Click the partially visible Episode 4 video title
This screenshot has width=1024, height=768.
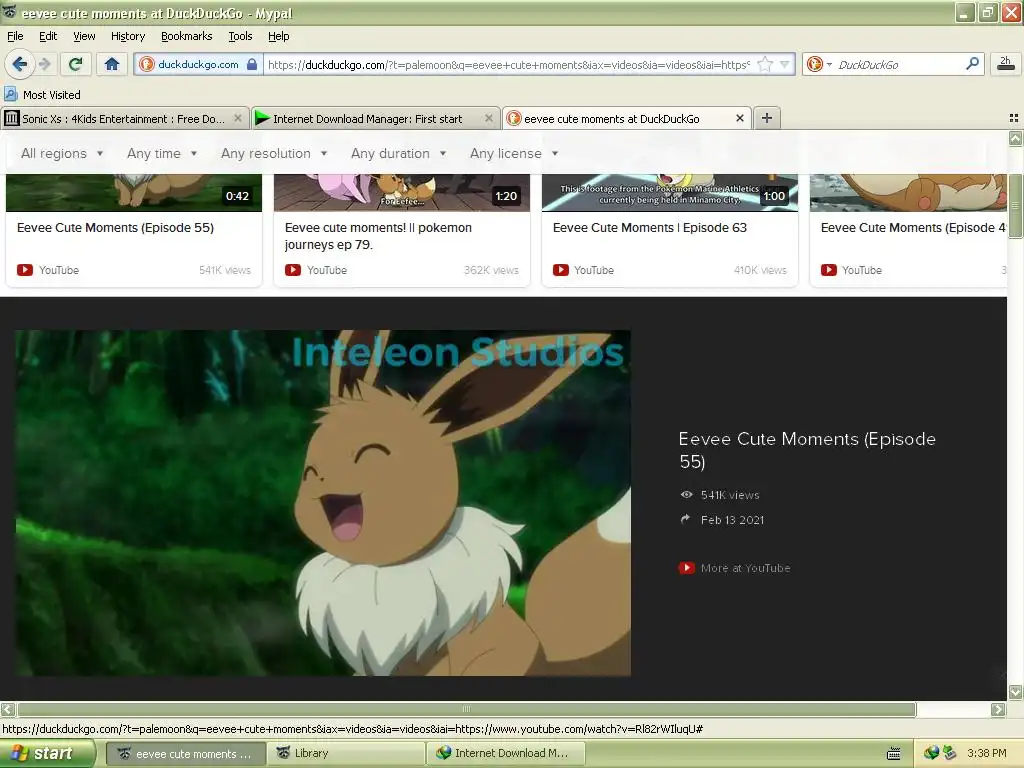tap(912, 228)
